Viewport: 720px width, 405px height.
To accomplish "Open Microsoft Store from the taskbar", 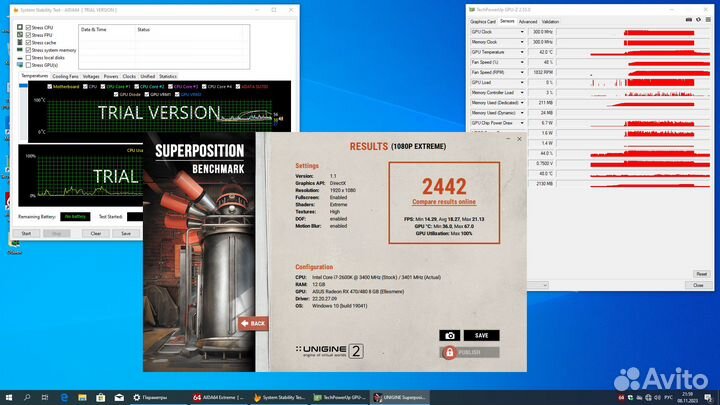I will pyautogui.click(x=101, y=398).
